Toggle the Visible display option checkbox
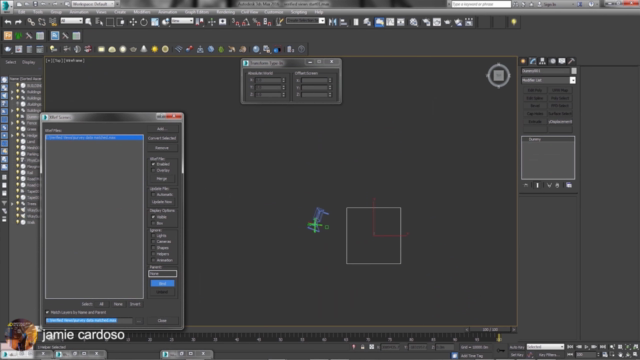640x360 pixels. (x=153, y=217)
